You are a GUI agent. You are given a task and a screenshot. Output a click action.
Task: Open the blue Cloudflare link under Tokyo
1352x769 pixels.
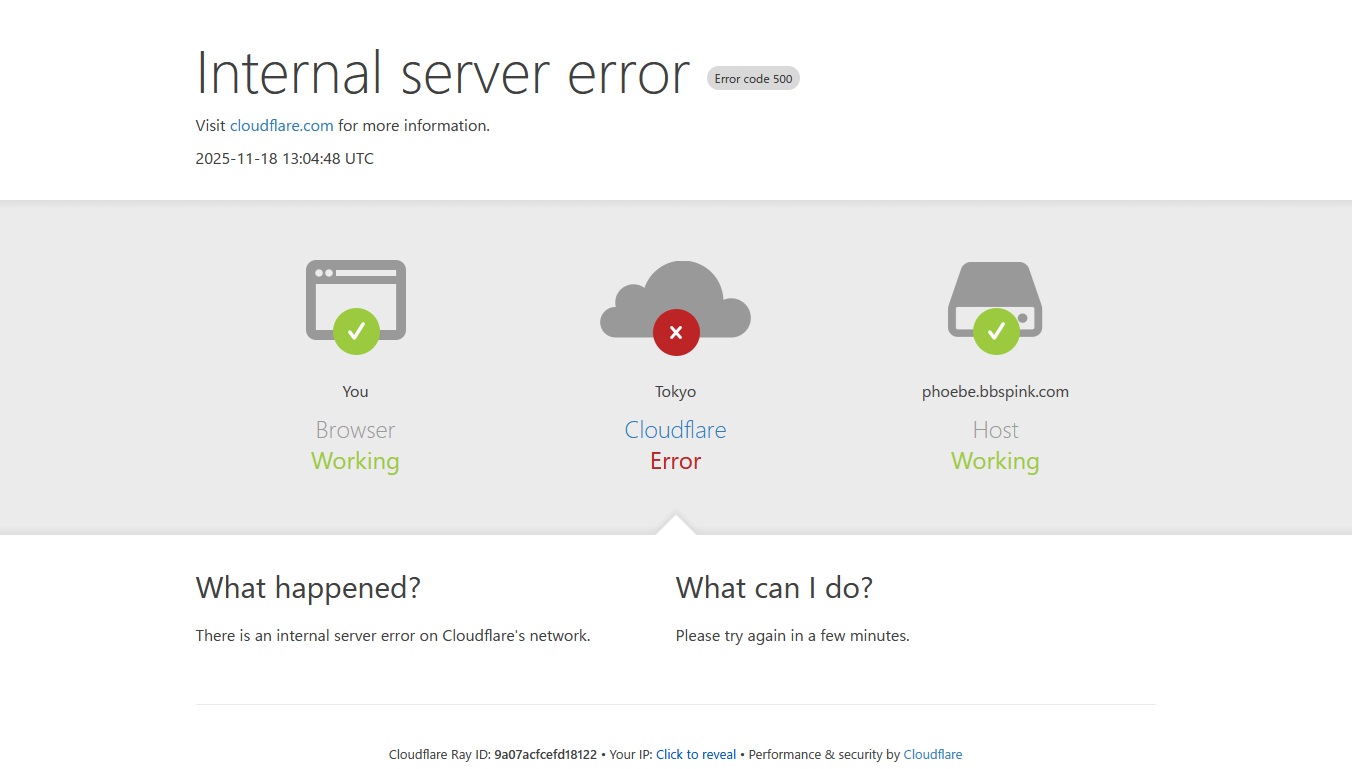tap(675, 430)
